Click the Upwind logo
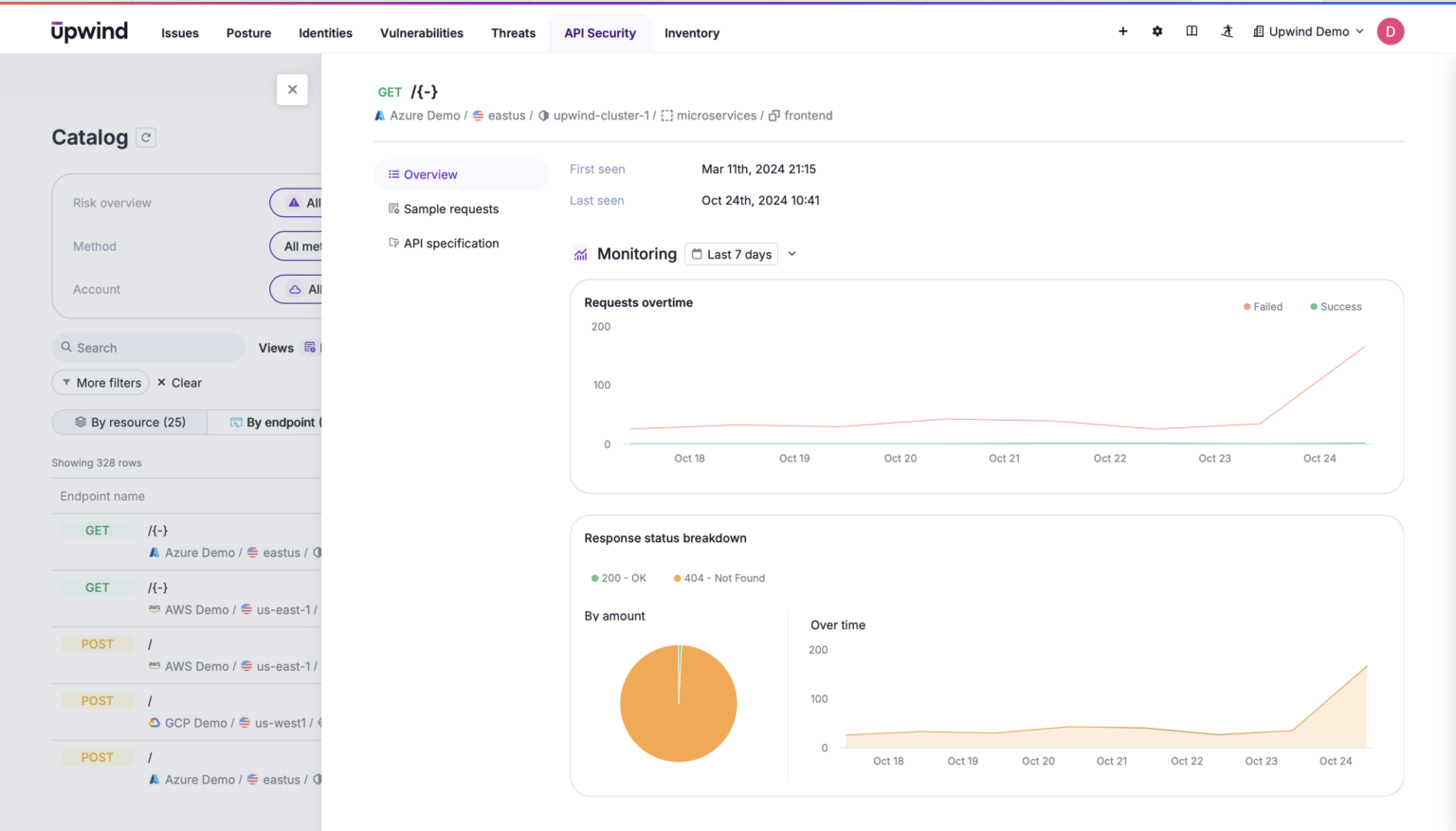Image resolution: width=1456 pixels, height=831 pixels. tap(89, 30)
